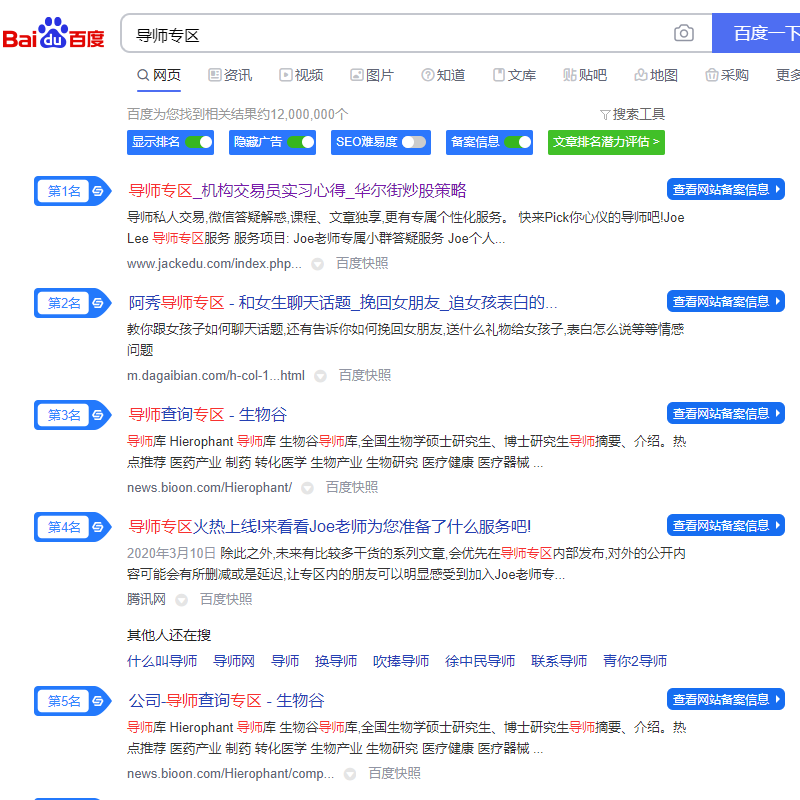Open 百度快照 for 腾讯网 result
800x800 pixels.
[226, 599]
